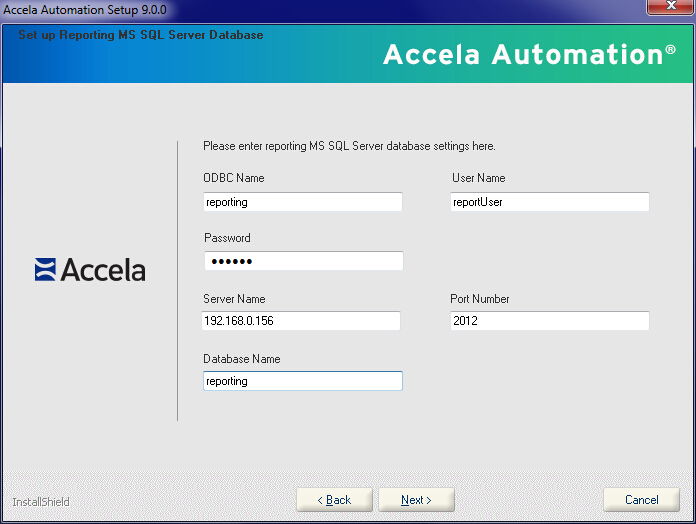Click the Accela logo on the left
The height and width of the screenshot is (524, 696).
90,270
